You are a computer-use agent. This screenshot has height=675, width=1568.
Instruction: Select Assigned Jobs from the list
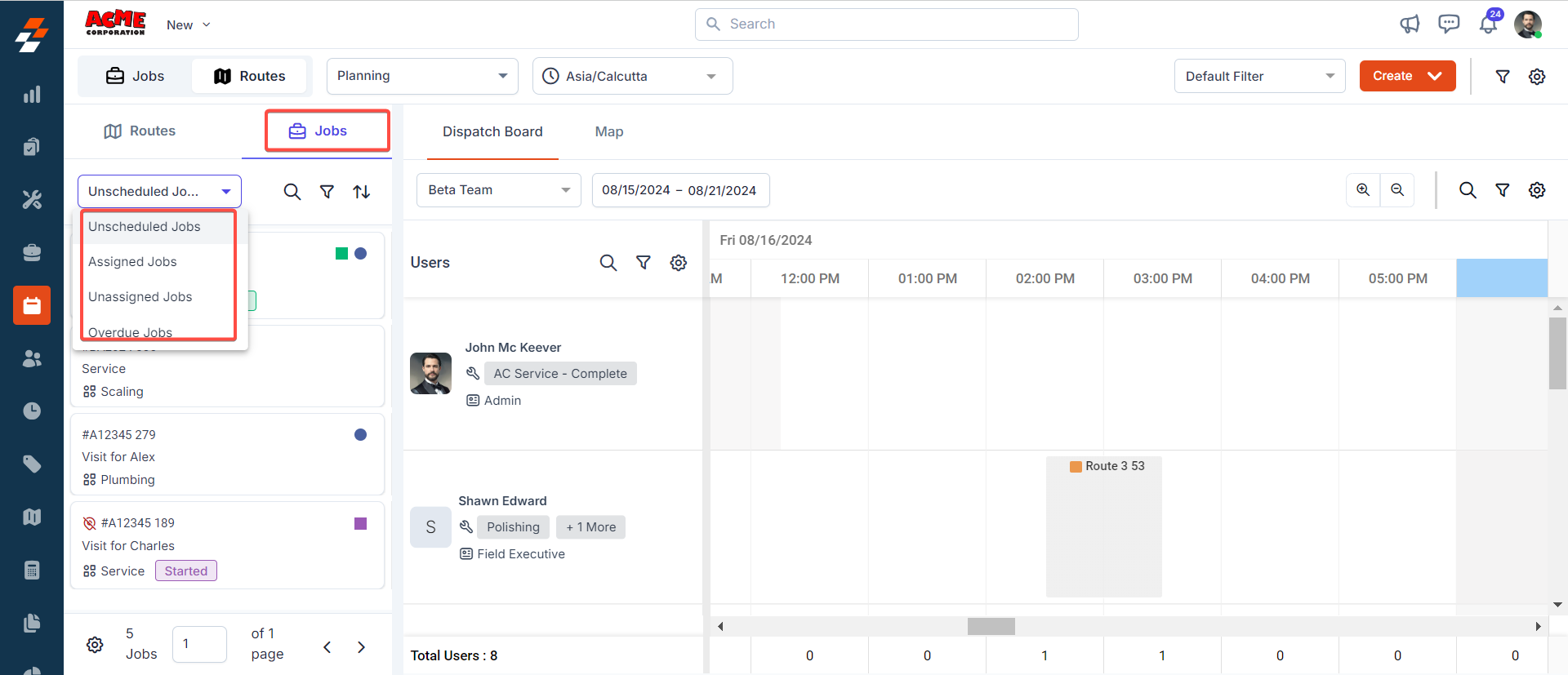pos(132,262)
